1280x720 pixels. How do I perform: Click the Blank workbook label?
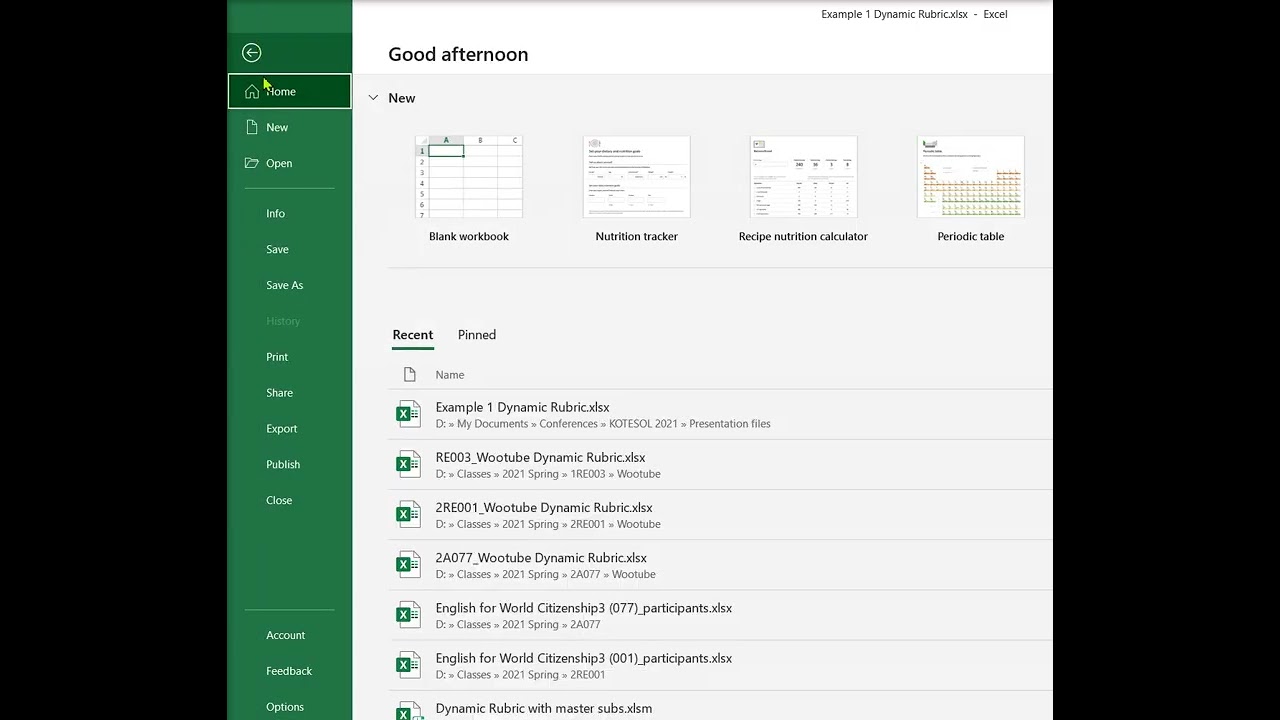469,237
